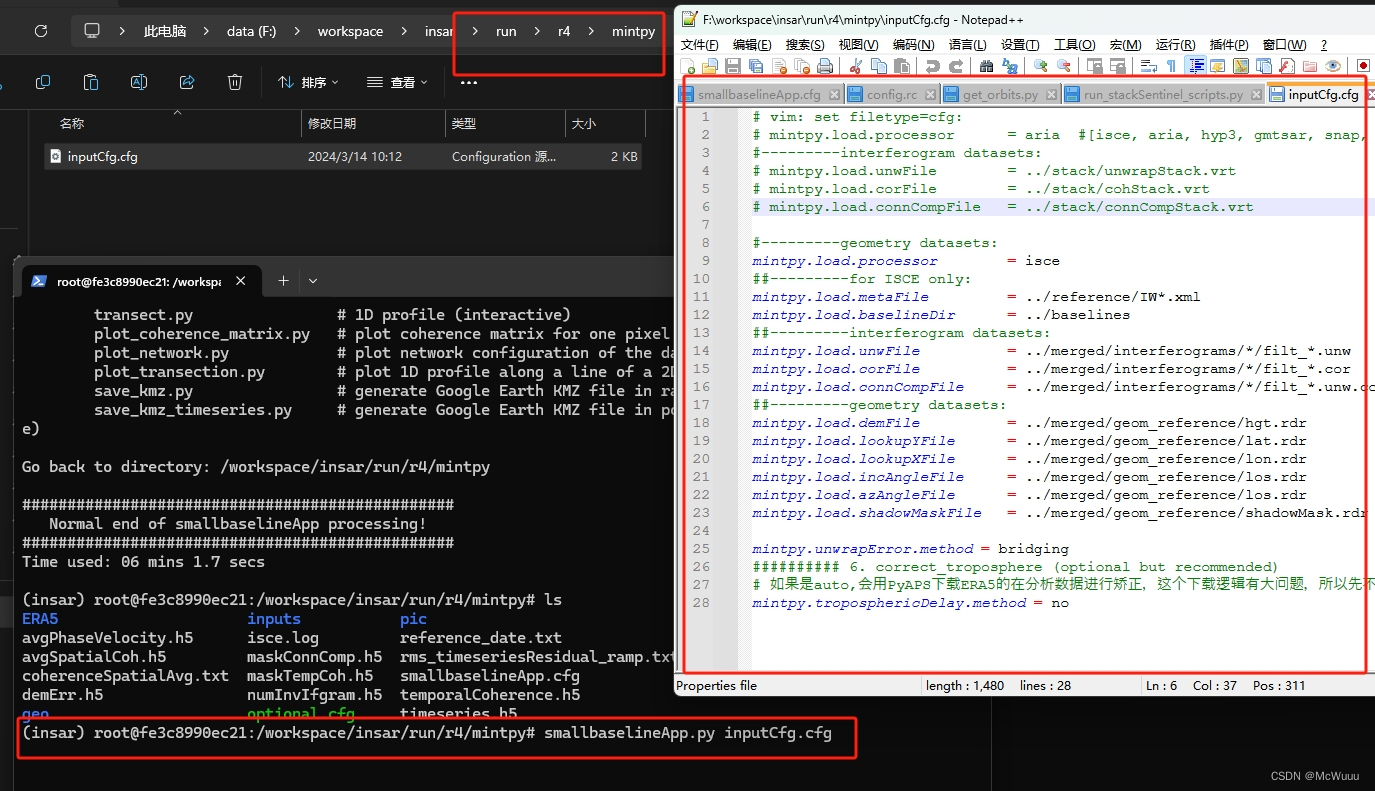Open the 排序 sort dropdown in Explorer

307,82
